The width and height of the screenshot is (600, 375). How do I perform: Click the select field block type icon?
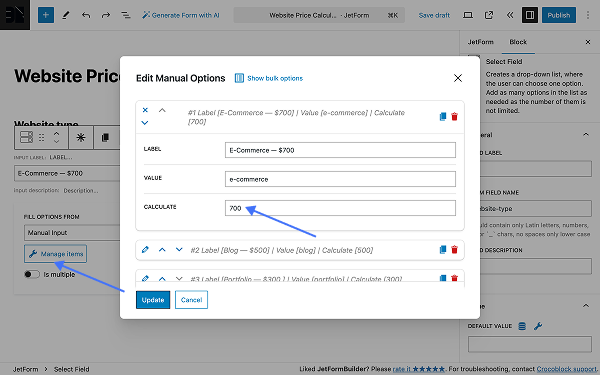point(26,137)
